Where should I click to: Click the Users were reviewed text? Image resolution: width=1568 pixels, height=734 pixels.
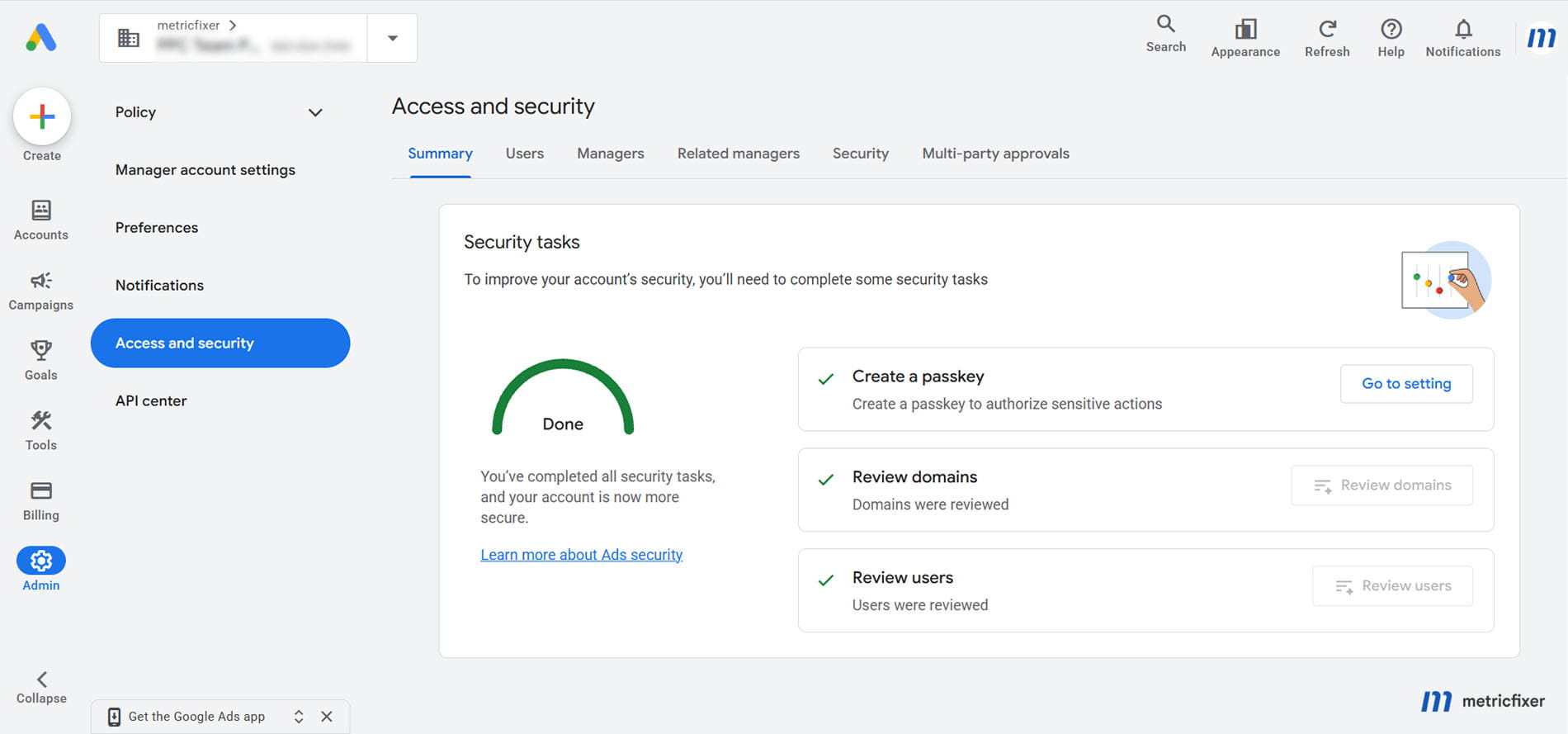pos(920,605)
